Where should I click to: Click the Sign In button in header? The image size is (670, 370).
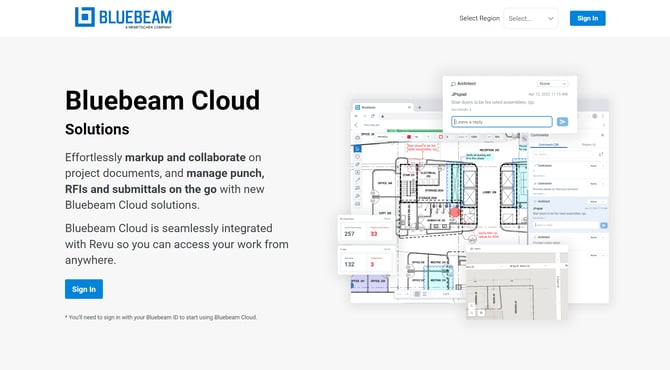coord(588,18)
